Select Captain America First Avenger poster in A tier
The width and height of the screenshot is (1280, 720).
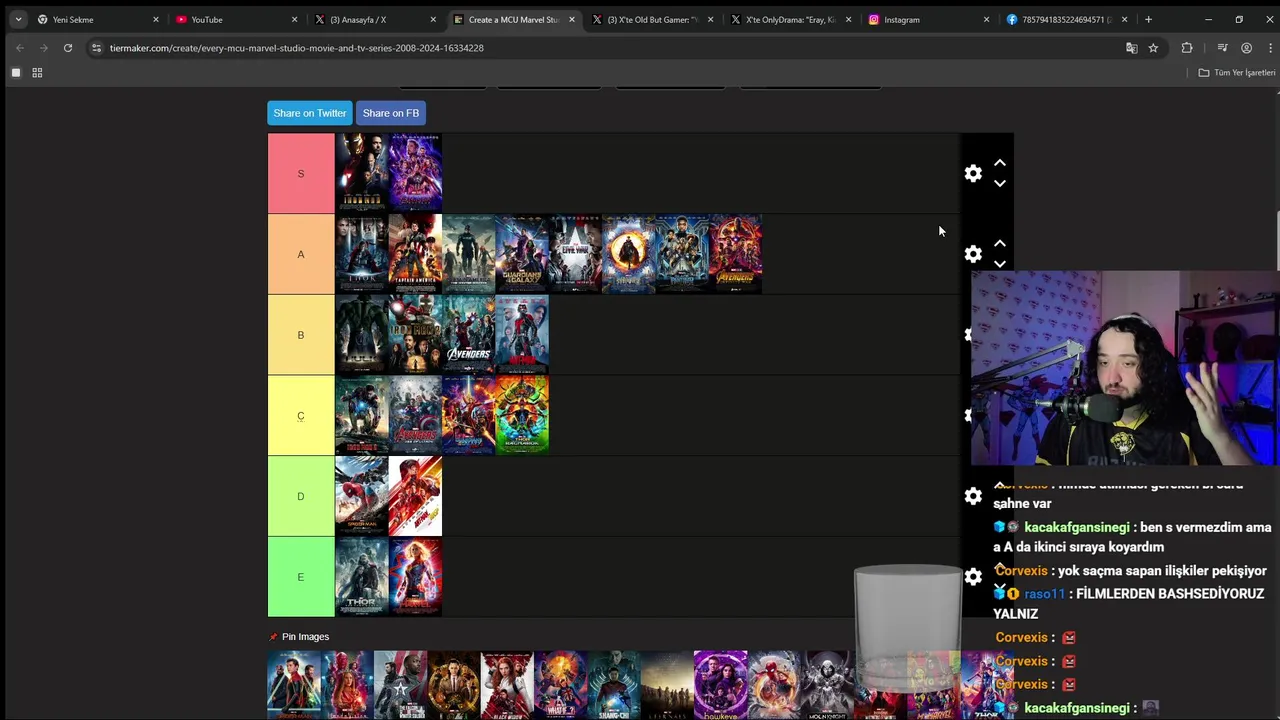[x=415, y=254]
